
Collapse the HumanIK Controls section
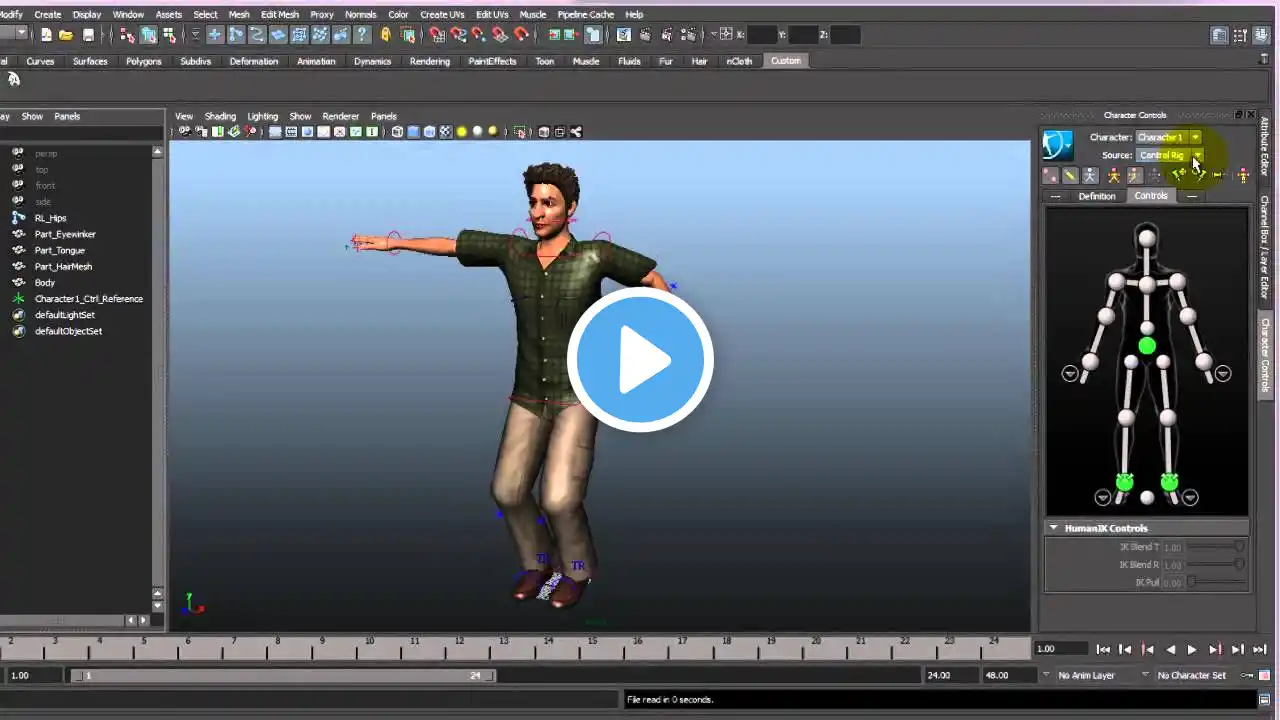(1053, 528)
